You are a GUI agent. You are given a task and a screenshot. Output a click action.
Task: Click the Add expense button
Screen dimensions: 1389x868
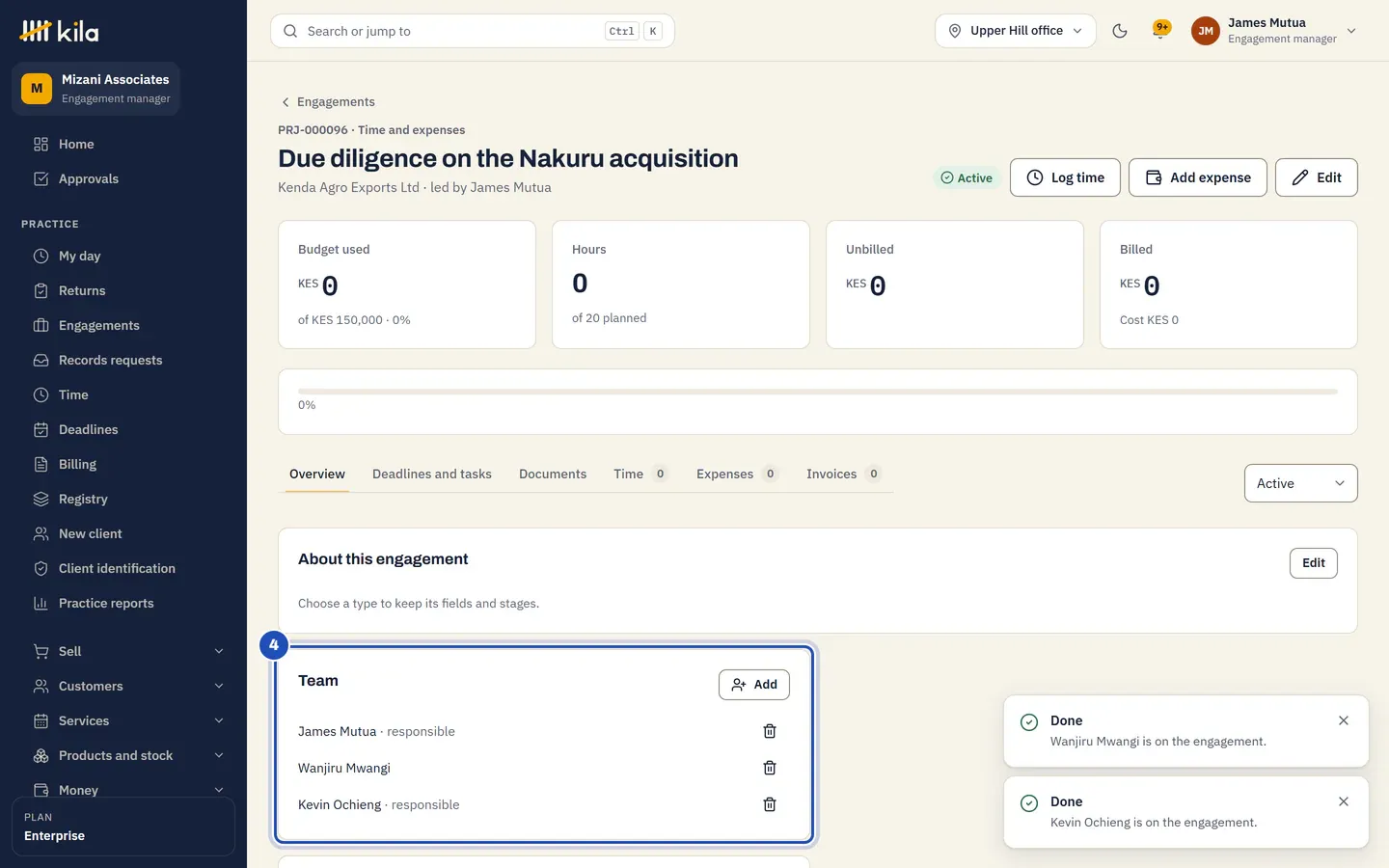(1197, 177)
